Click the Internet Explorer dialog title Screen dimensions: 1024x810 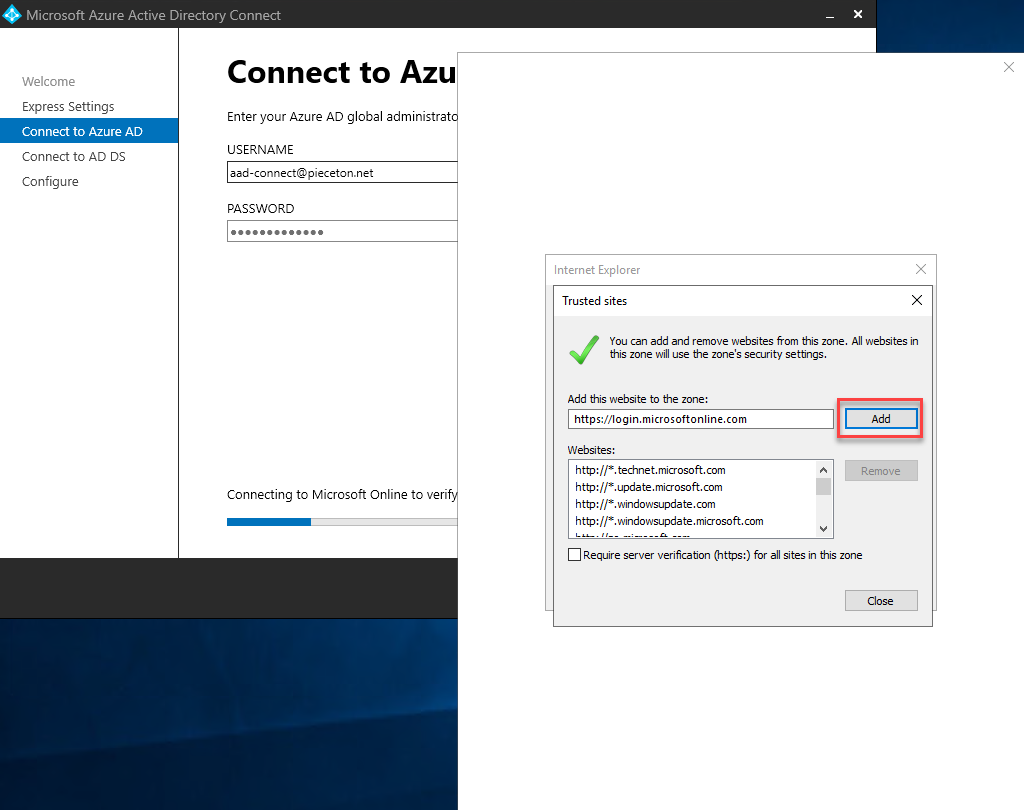coord(597,270)
